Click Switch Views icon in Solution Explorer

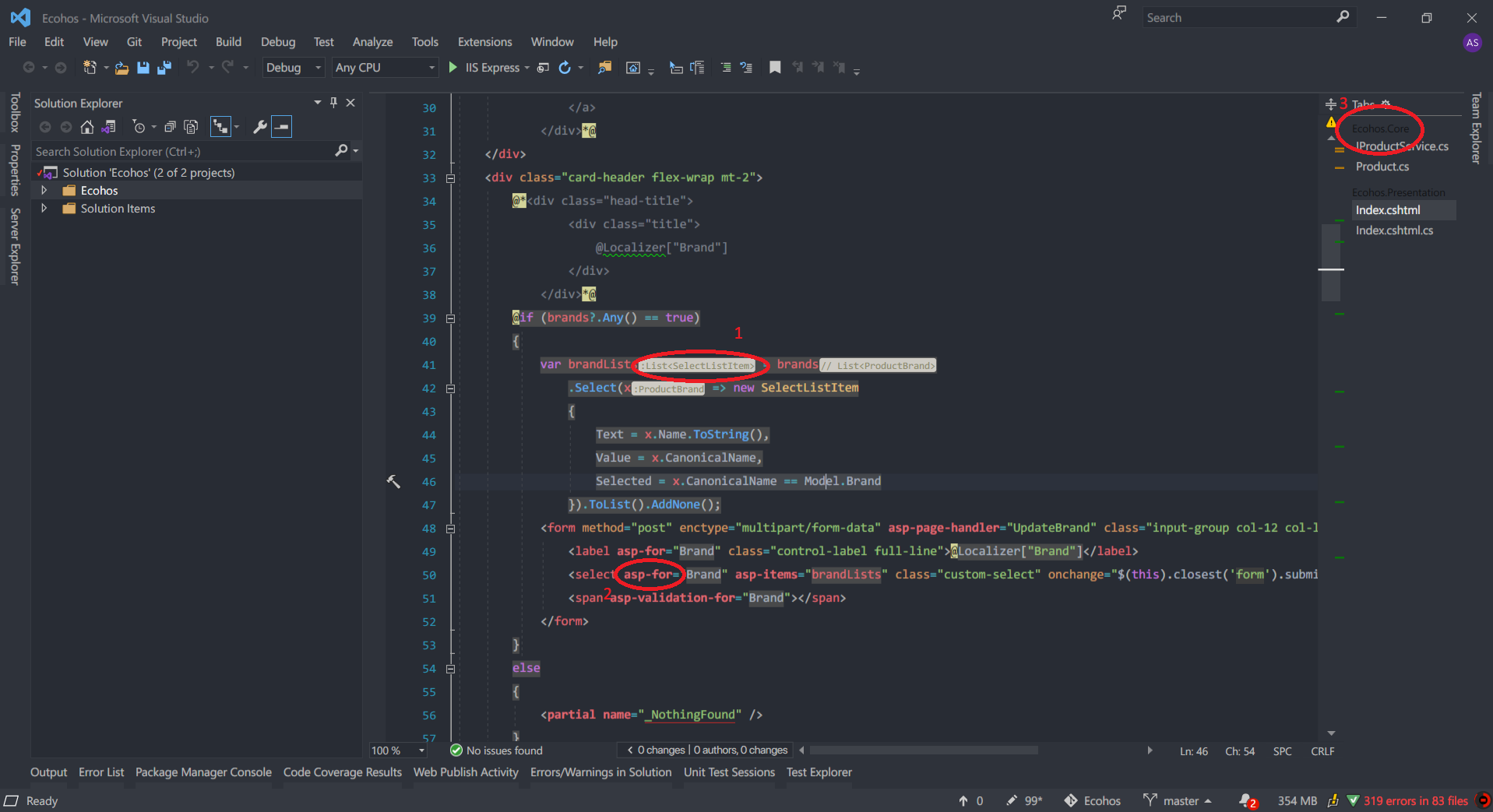pyautogui.click(x=109, y=127)
